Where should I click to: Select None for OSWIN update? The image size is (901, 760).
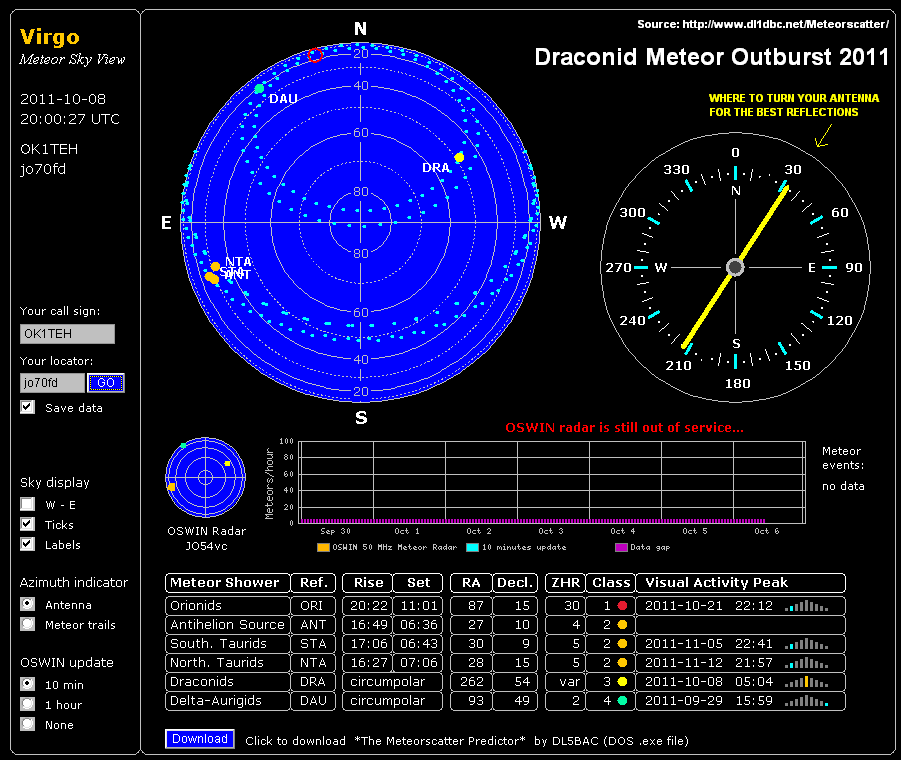(x=27, y=724)
